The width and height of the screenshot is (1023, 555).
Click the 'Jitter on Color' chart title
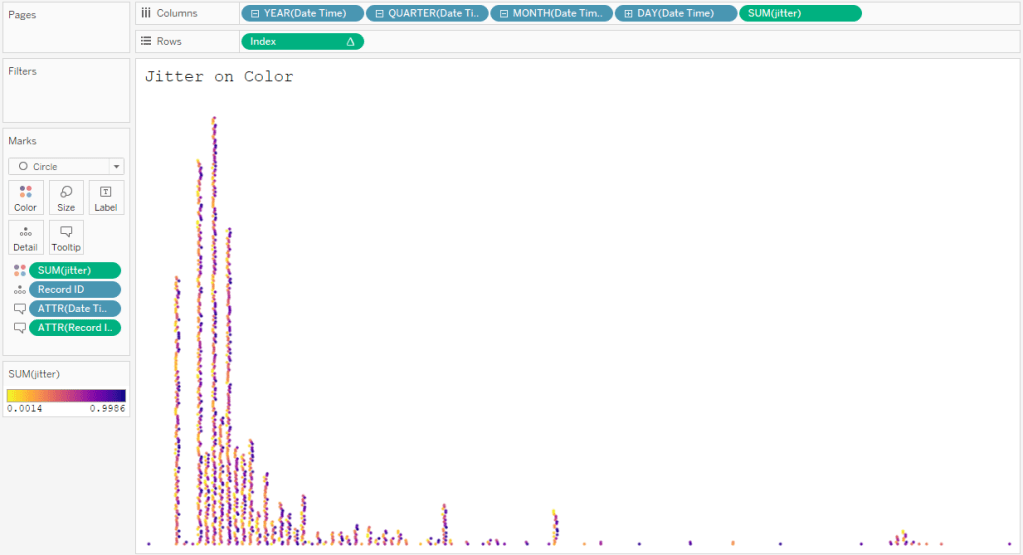[219, 77]
